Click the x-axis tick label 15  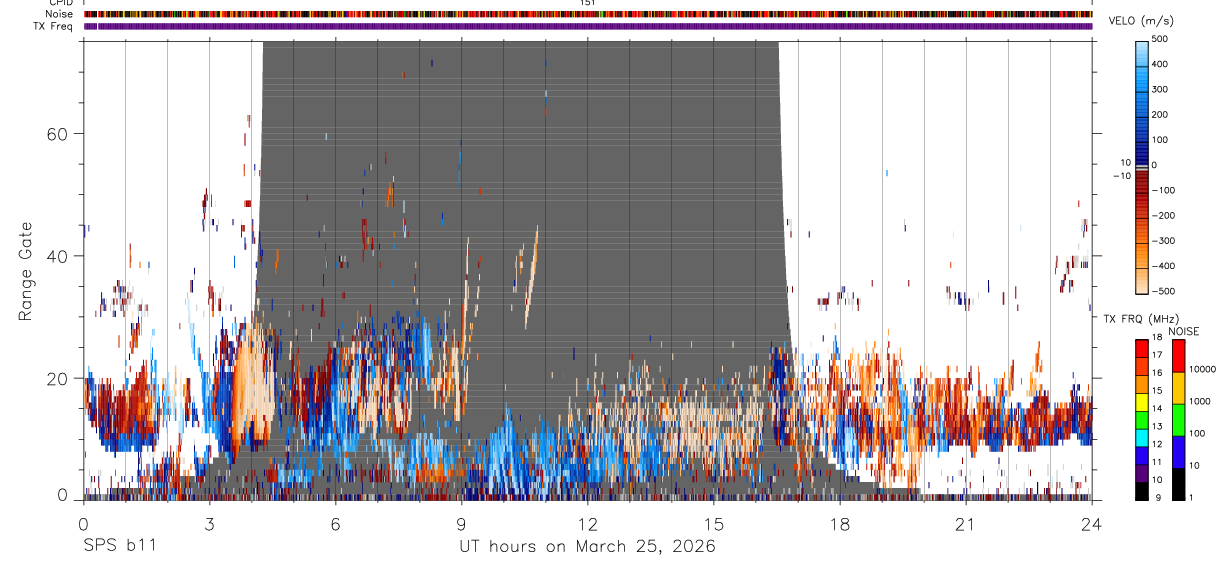click(714, 525)
